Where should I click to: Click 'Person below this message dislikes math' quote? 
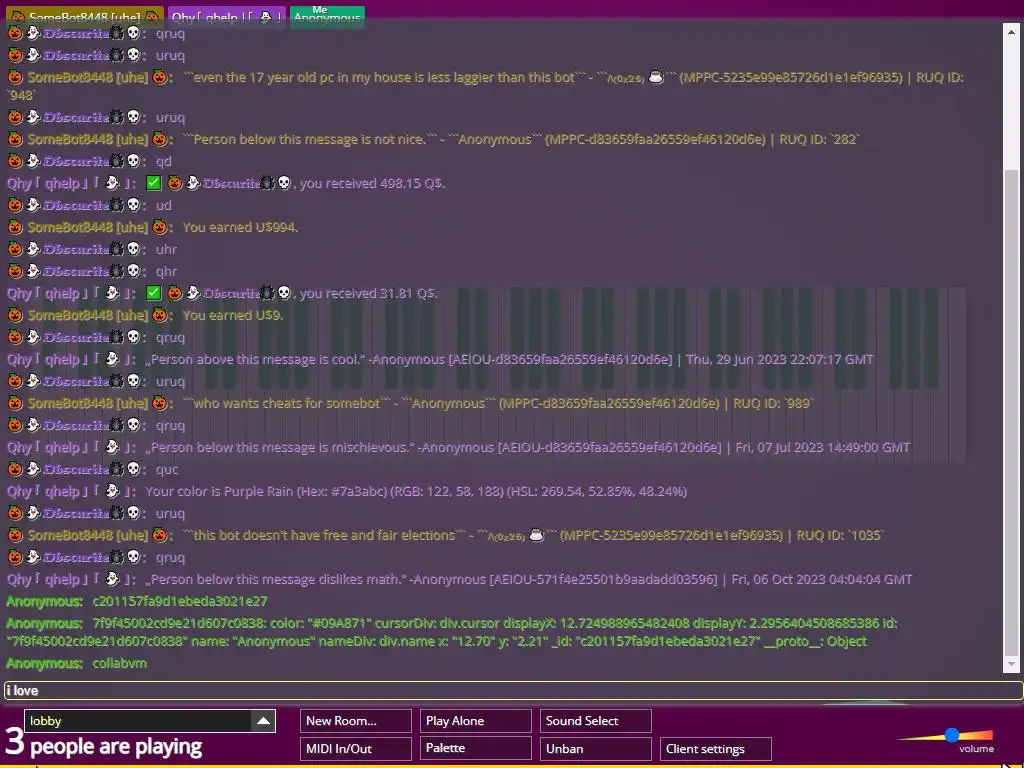coord(528,579)
